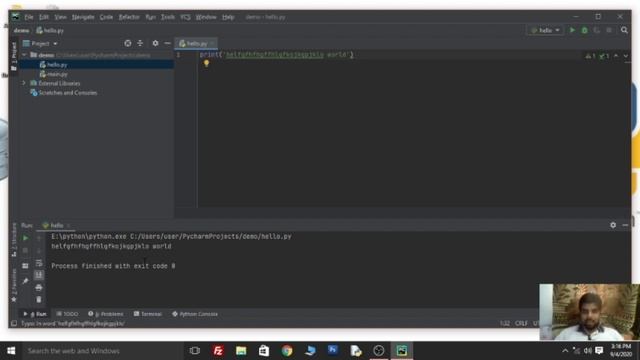Viewport: 640px width, 360px height.
Task: Open the Window menu
Action: point(206,17)
